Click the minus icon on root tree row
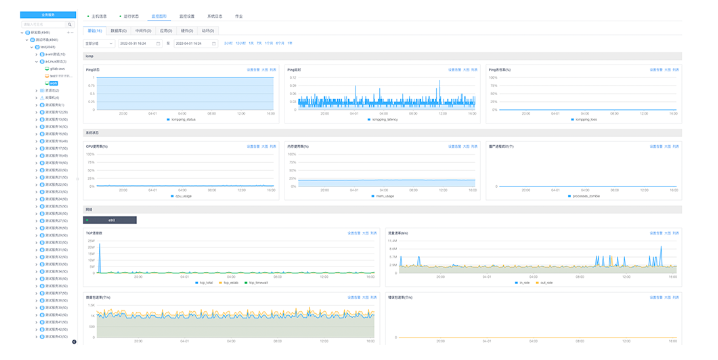 pos(72,33)
